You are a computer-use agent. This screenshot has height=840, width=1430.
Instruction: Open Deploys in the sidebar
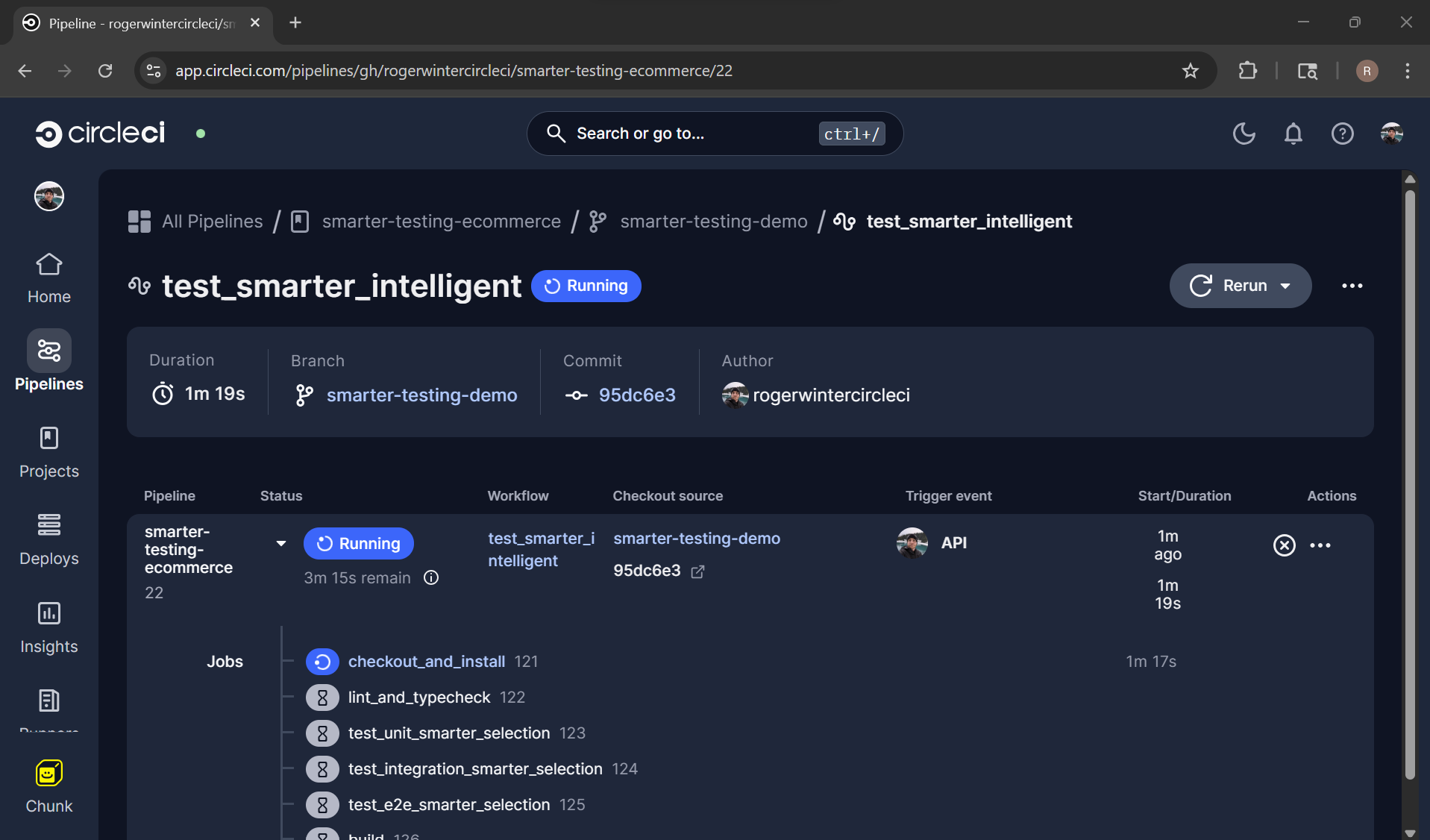(x=48, y=539)
